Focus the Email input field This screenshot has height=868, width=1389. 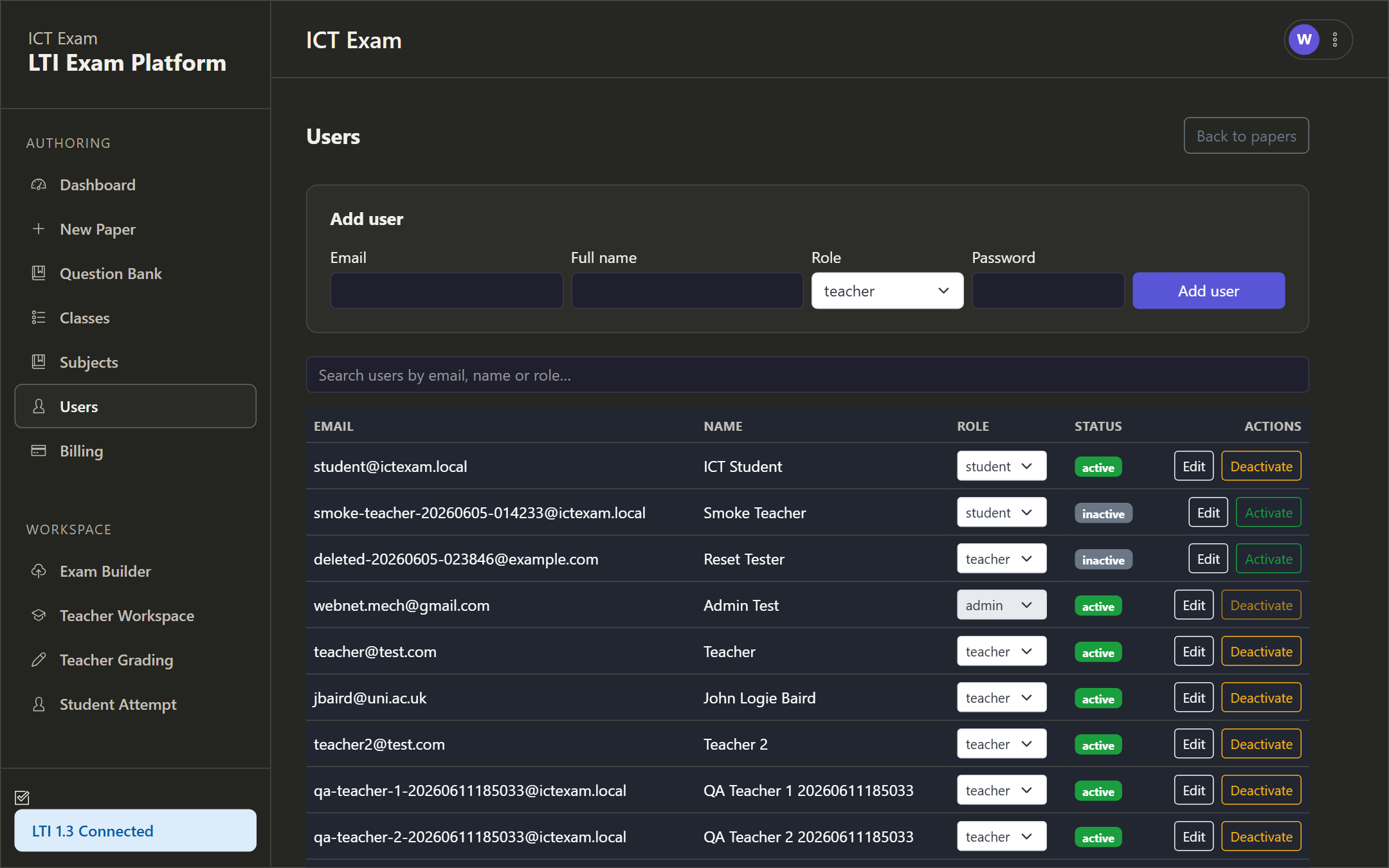point(446,291)
